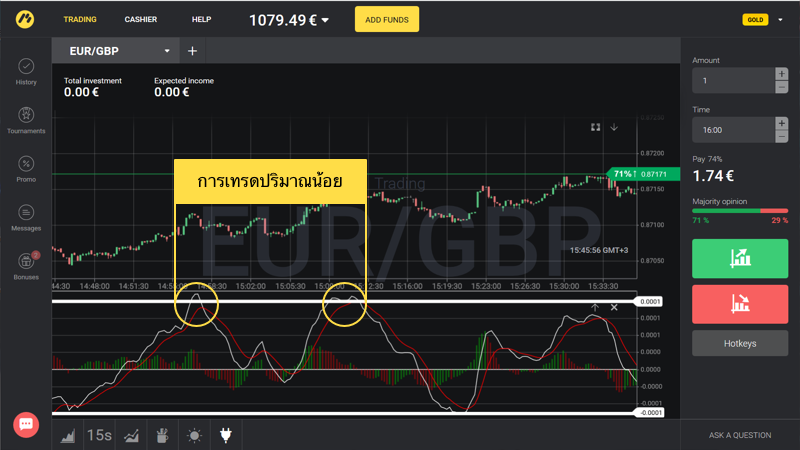Open the Promo section
Screen dimensions: 800x450
click(26, 169)
